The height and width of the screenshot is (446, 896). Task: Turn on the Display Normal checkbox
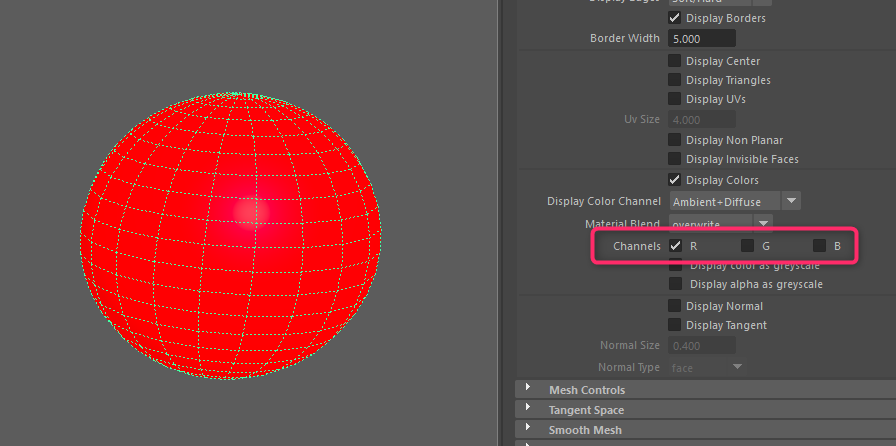point(675,306)
